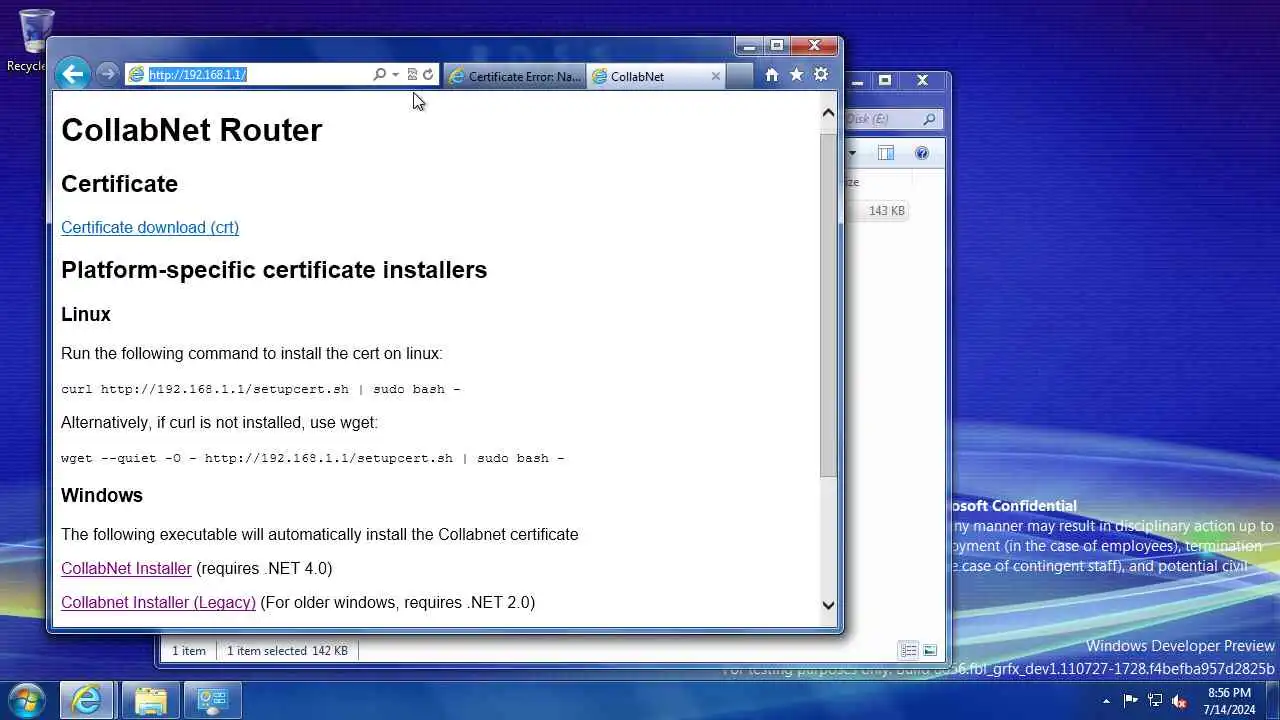Click the curl setupcert.sh command text

[261, 389]
